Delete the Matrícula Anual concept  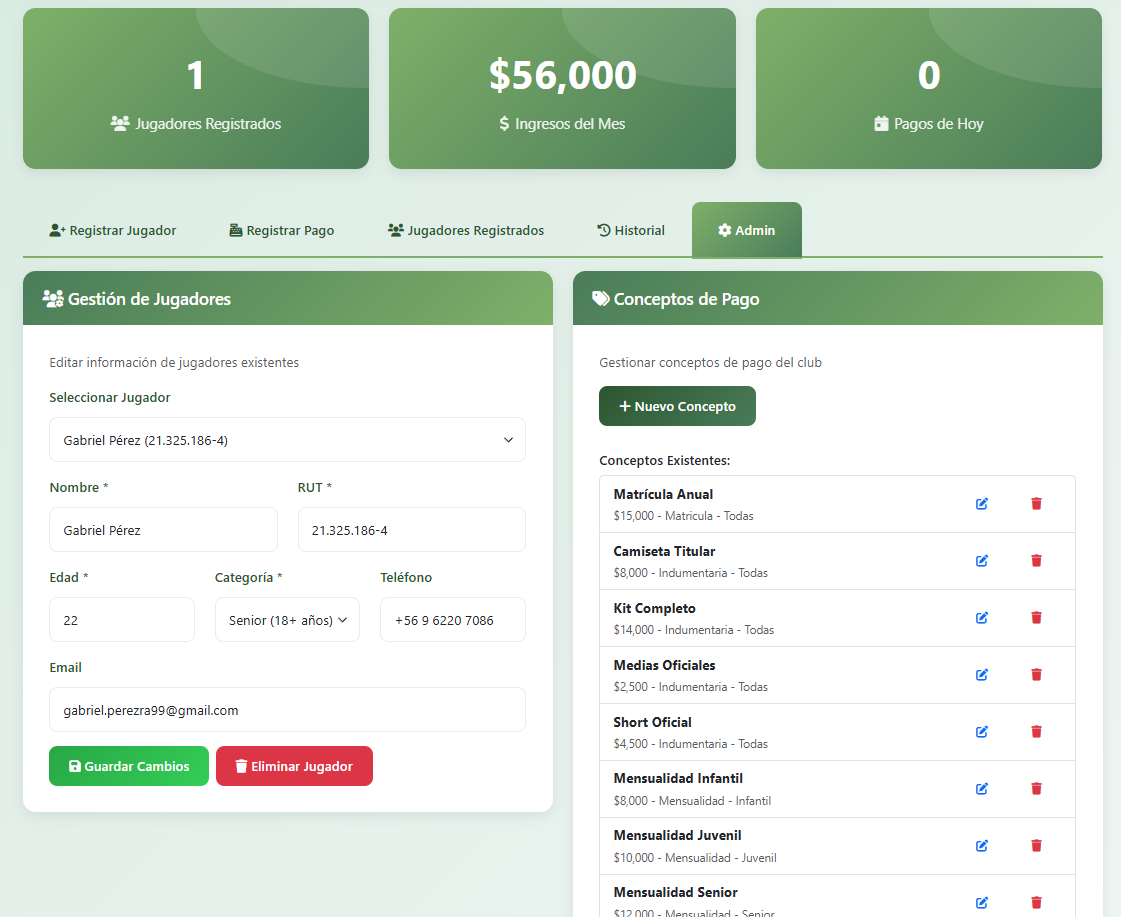pos(1036,504)
